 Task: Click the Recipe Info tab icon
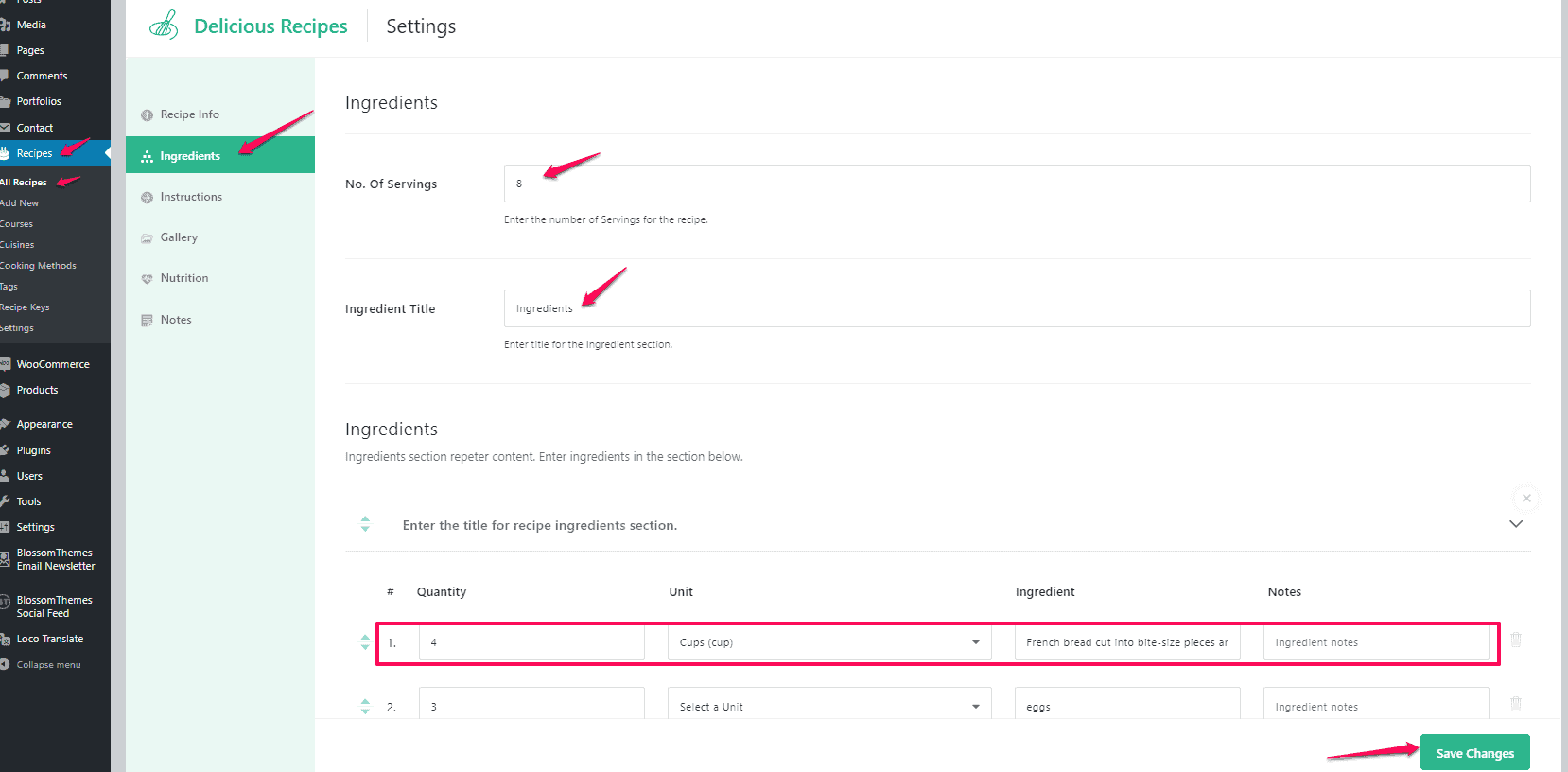[147, 115]
